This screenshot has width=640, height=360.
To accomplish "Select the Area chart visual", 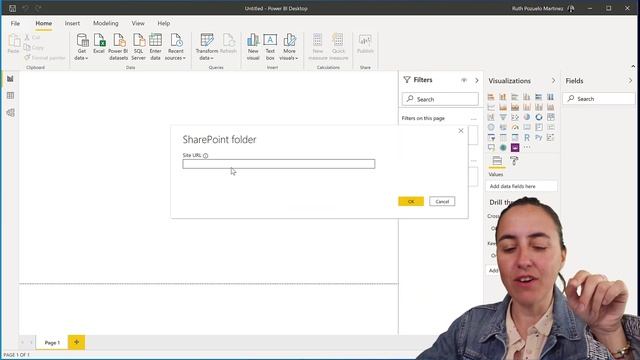I will 503,107.
